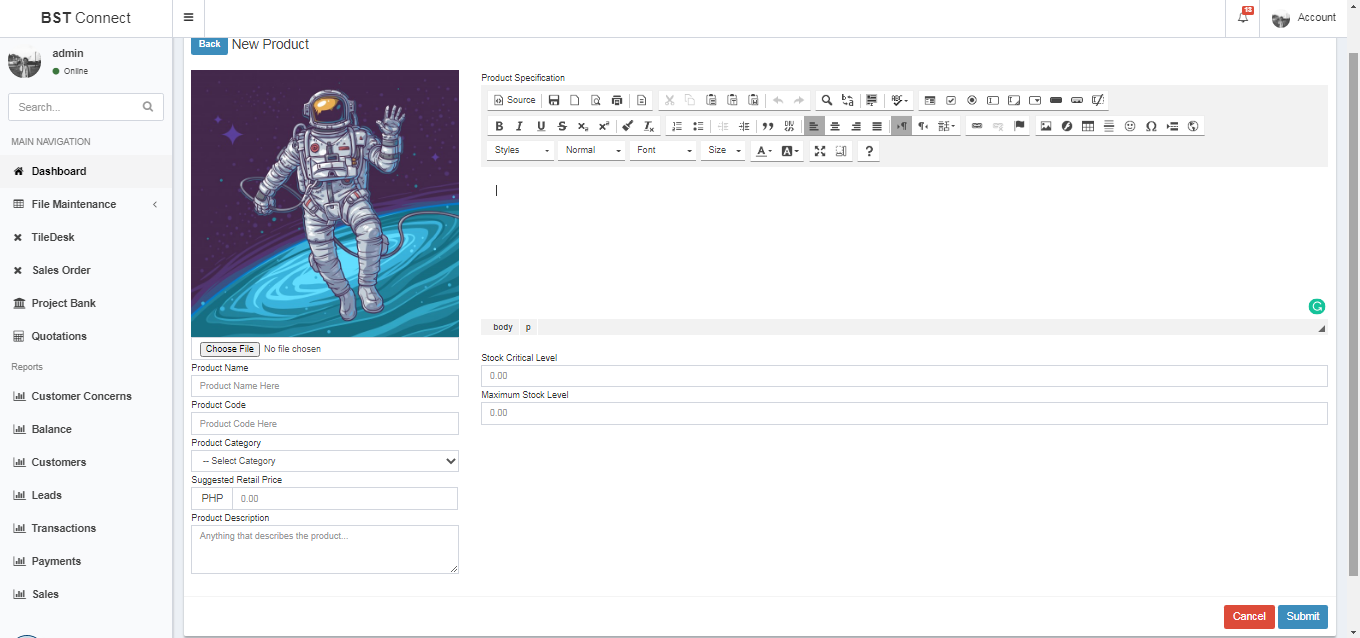This screenshot has height=638, width=1360.
Task: Maximize the editor with the expand icon
Action: click(x=820, y=151)
